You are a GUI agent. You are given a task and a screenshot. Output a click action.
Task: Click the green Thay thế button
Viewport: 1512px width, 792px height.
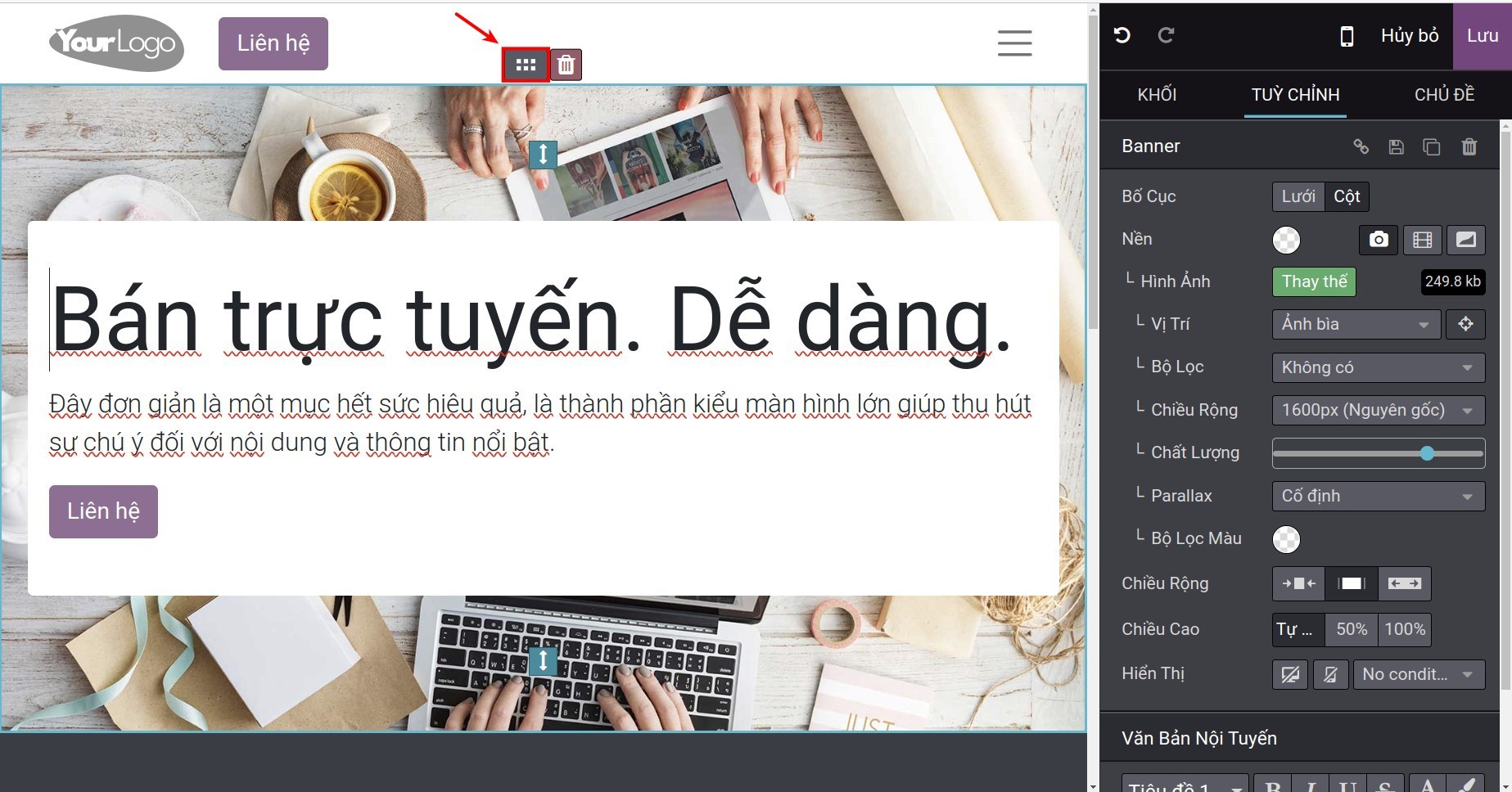pos(1314,281)
